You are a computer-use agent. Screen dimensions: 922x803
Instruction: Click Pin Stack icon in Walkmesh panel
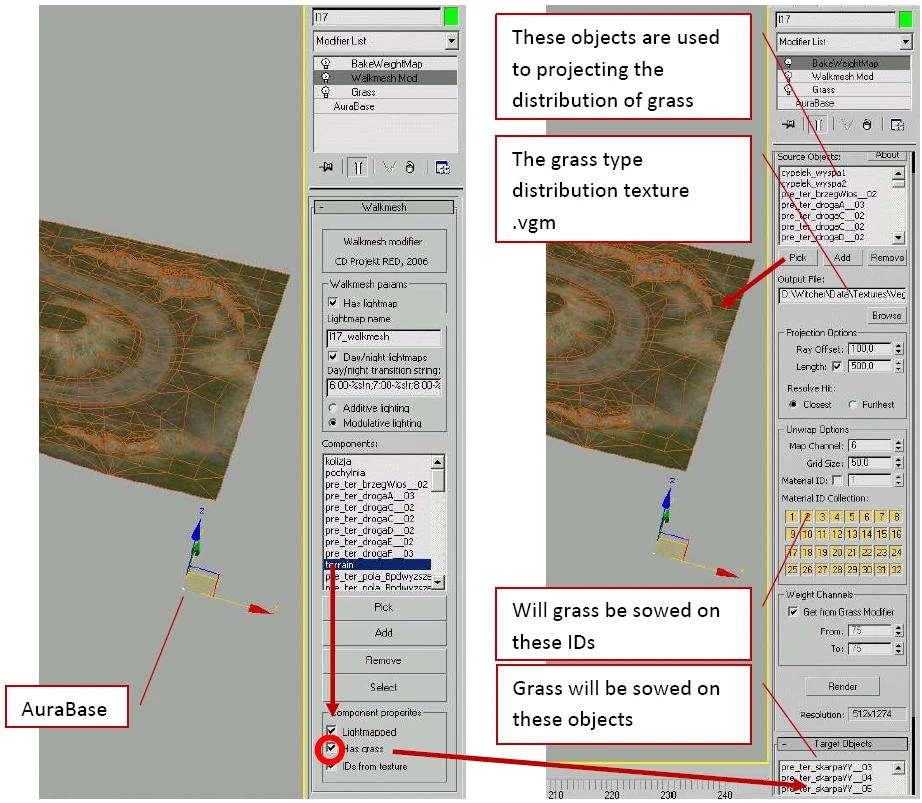click(326, 168)
